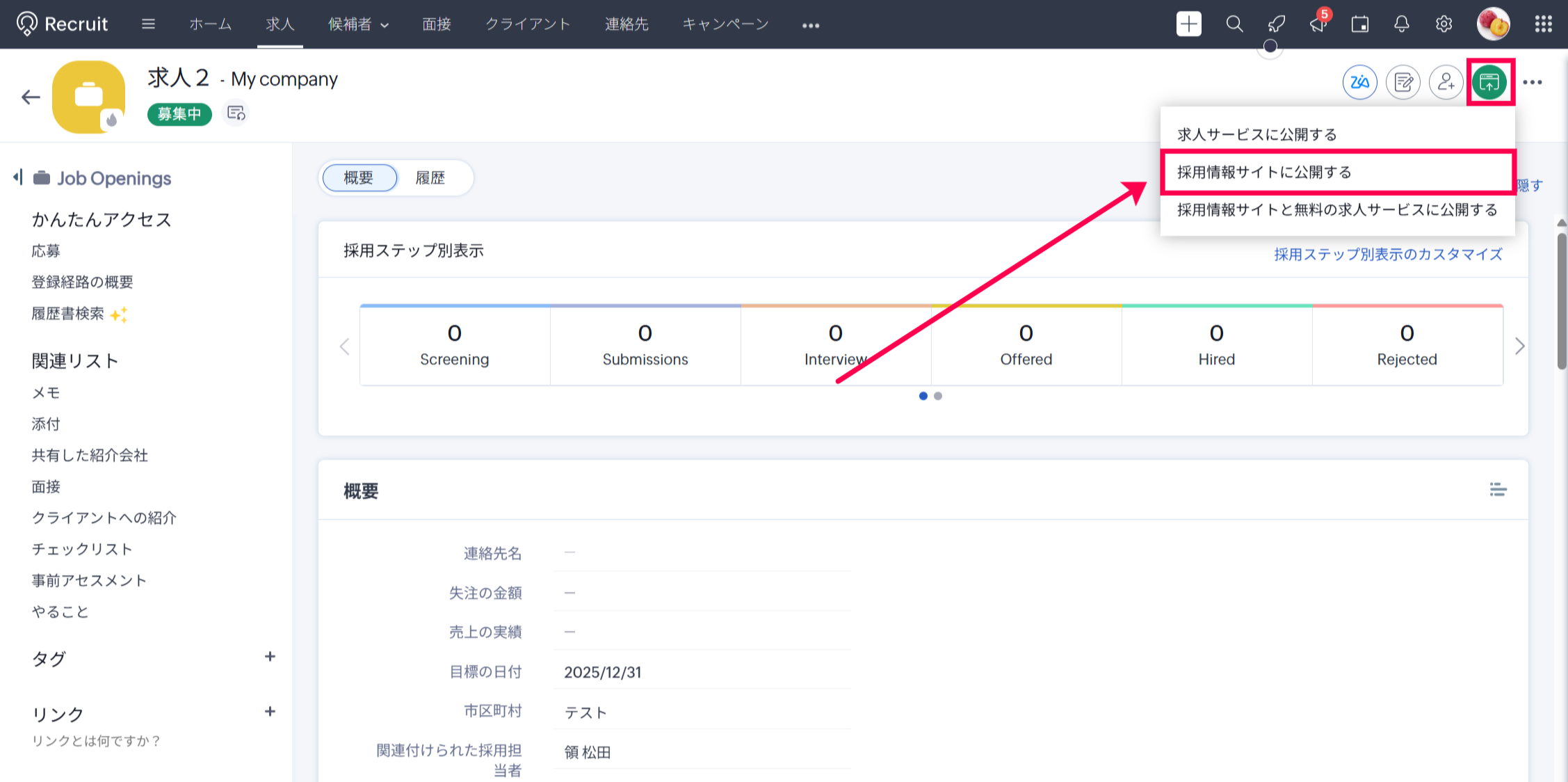
Task: Open the Zia assistant icon
Action: pos(1359,82)
